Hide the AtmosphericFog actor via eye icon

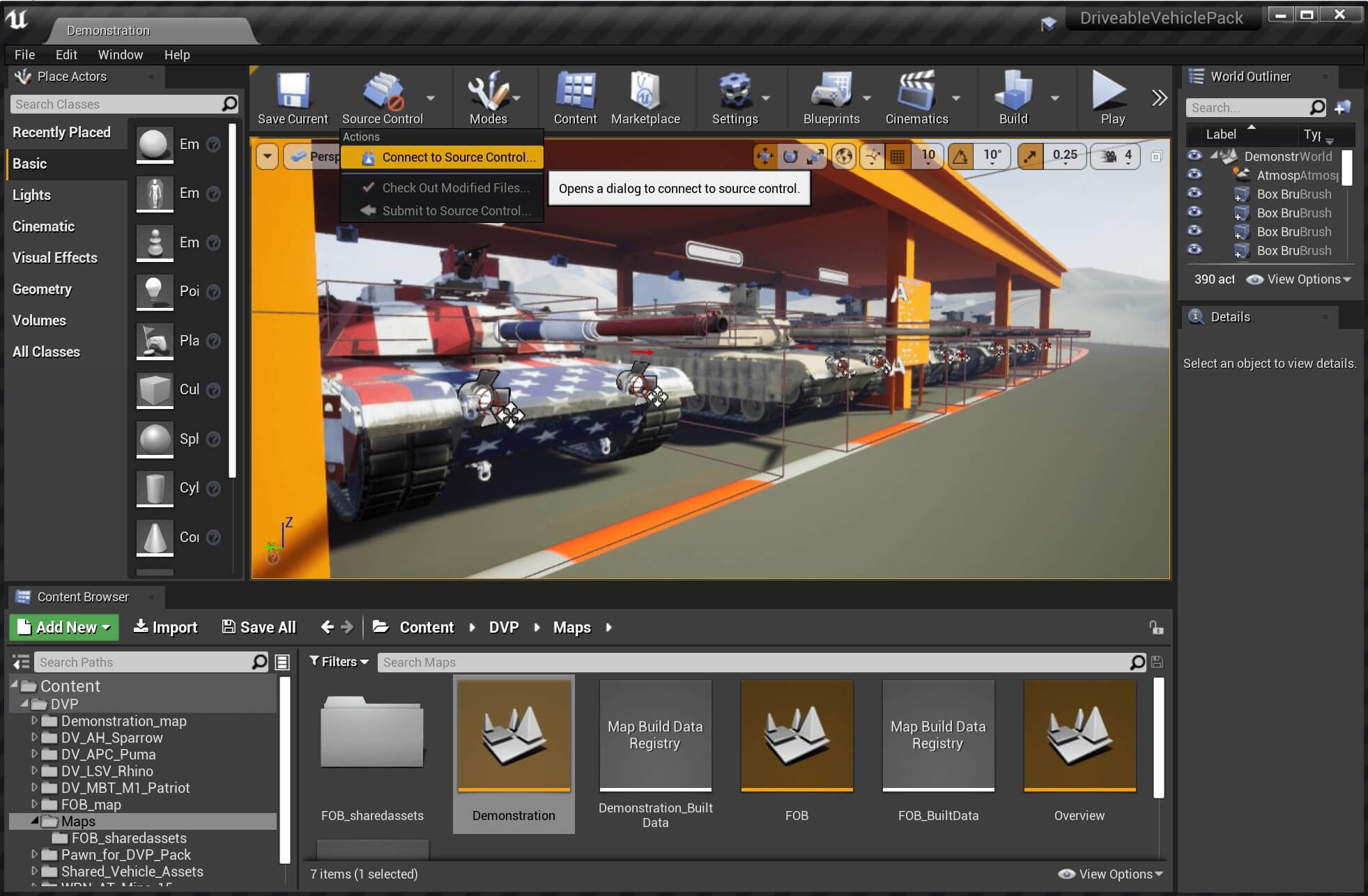tap(1194, 174)
